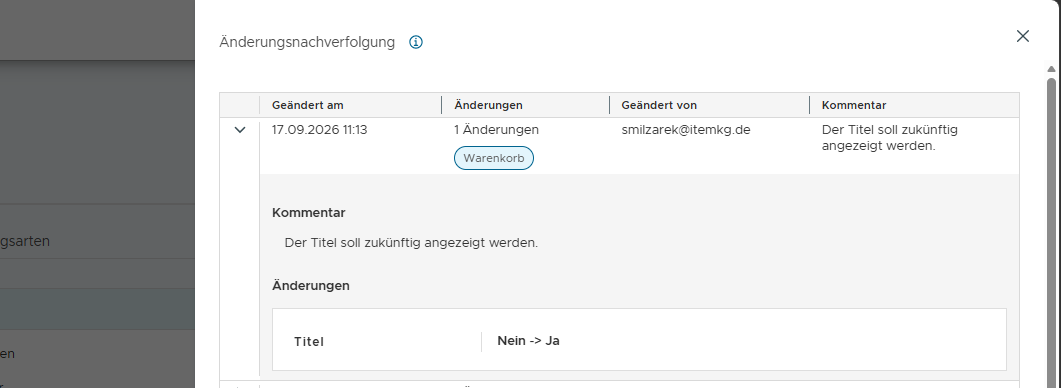
Task: Click the Kommentar heading in expanded details
Action: [309, 213]
